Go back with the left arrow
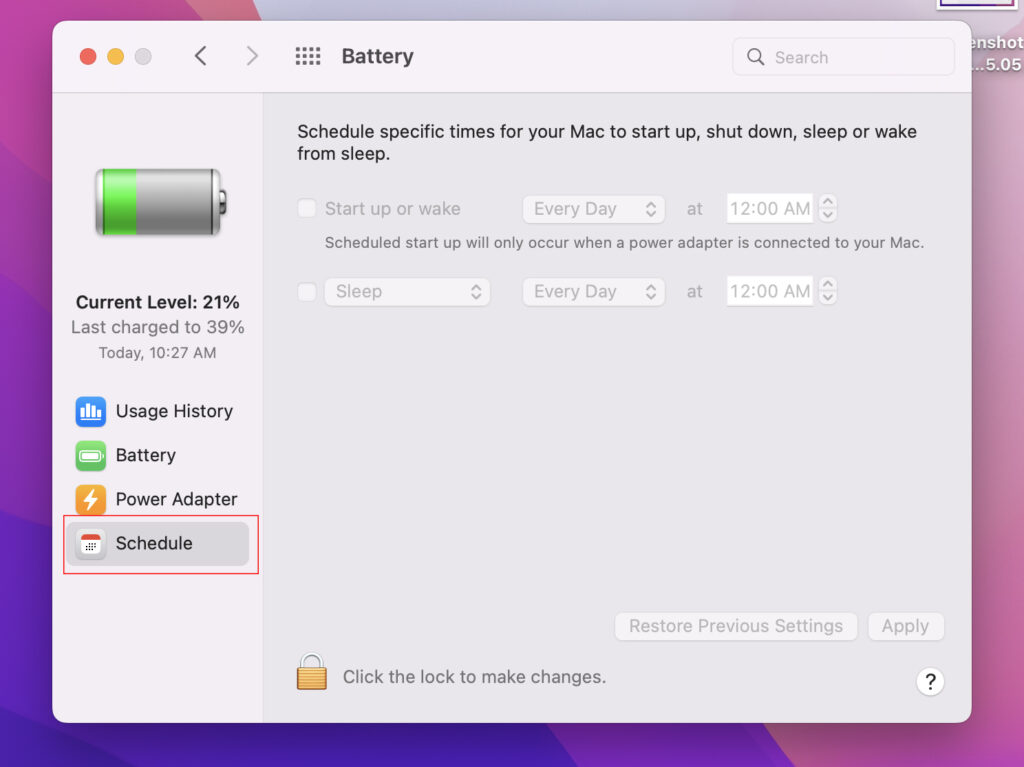The width and height of the screenshot is (1024, 767). [200, 56]
